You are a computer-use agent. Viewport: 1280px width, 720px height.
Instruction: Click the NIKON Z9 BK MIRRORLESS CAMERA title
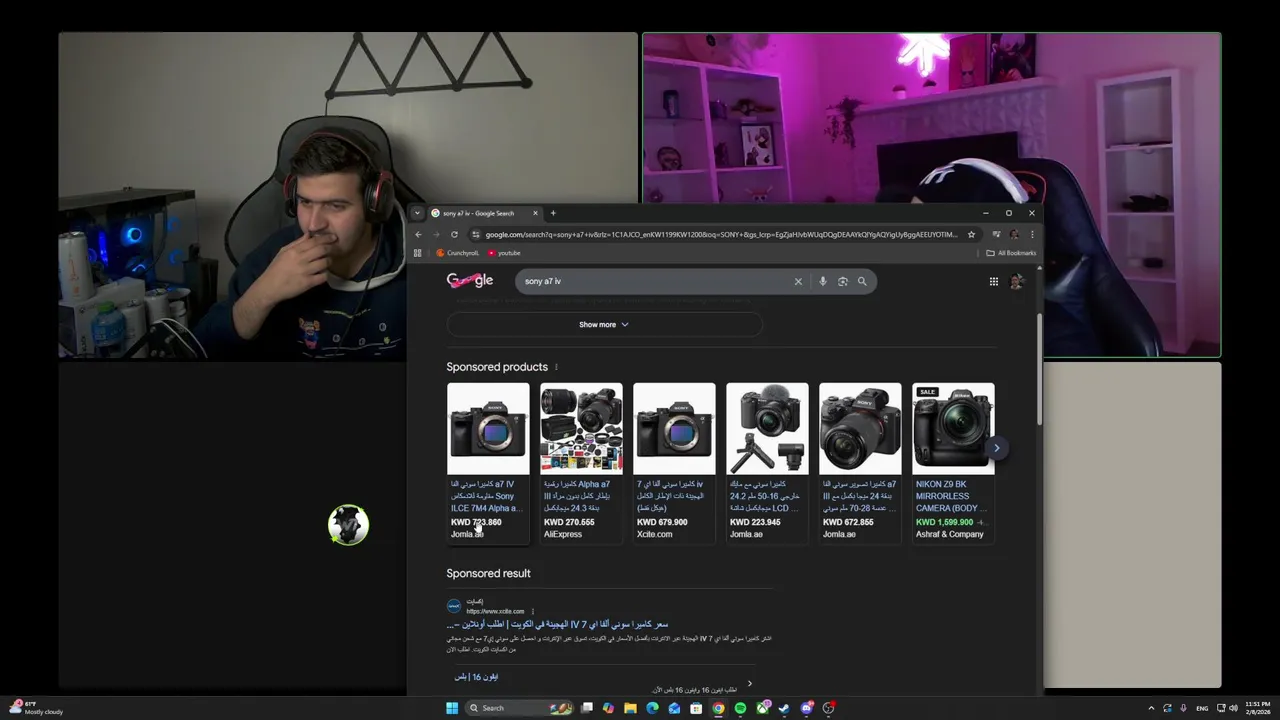[x=951, y=496]
